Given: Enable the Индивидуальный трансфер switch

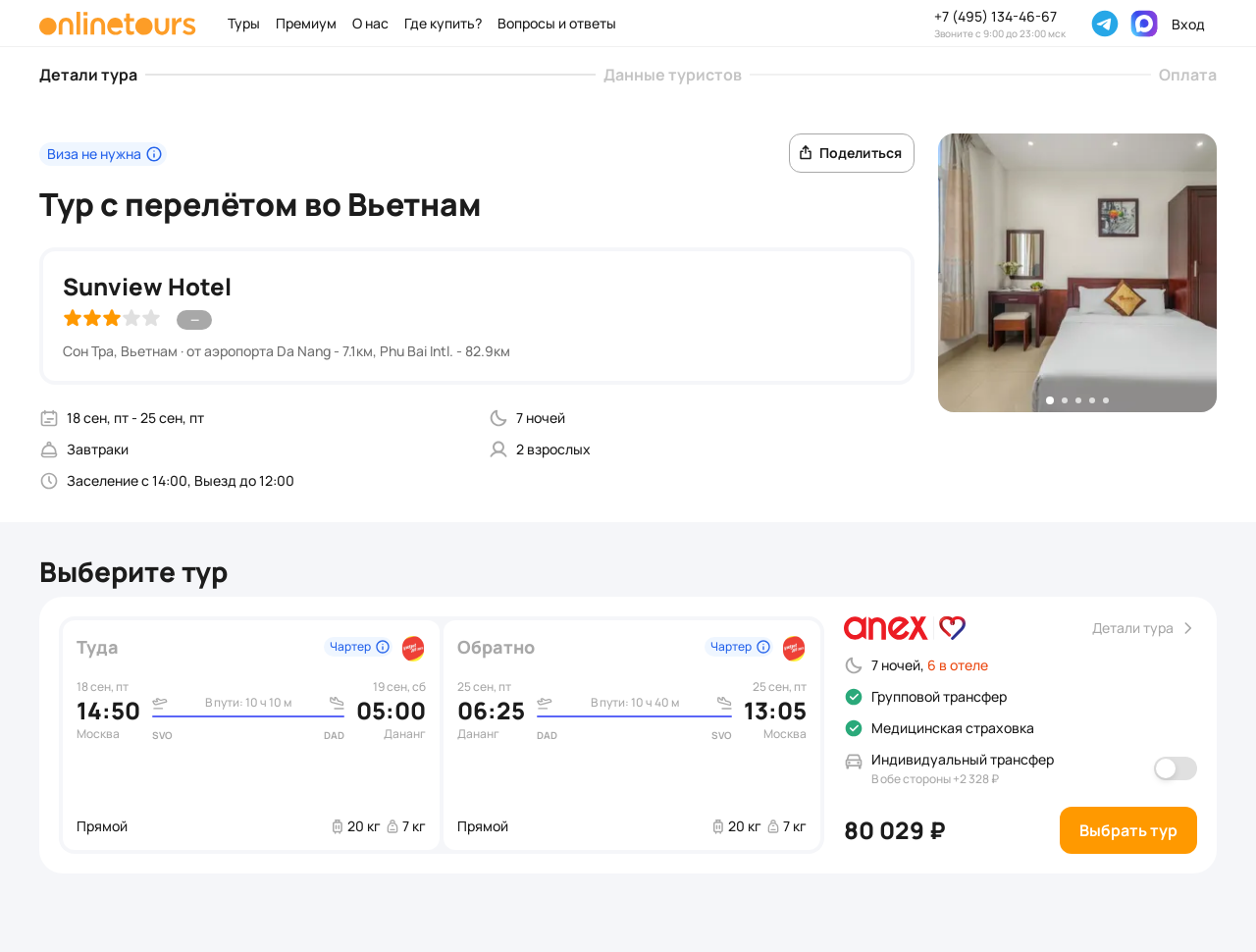Looking at the screenshot, I should tap(1176, 768).
